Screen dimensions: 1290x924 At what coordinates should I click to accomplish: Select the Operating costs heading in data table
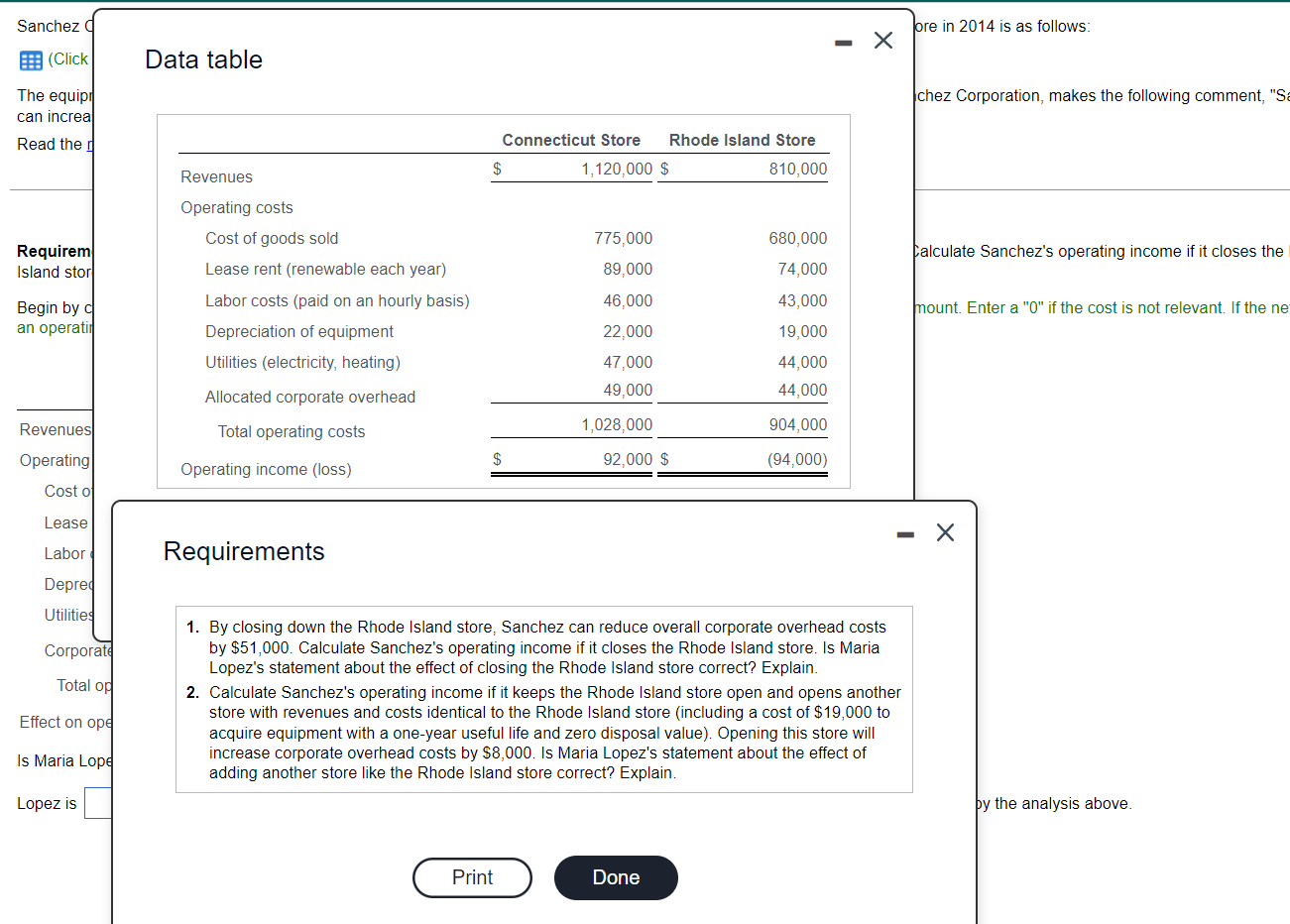point(237,207)
